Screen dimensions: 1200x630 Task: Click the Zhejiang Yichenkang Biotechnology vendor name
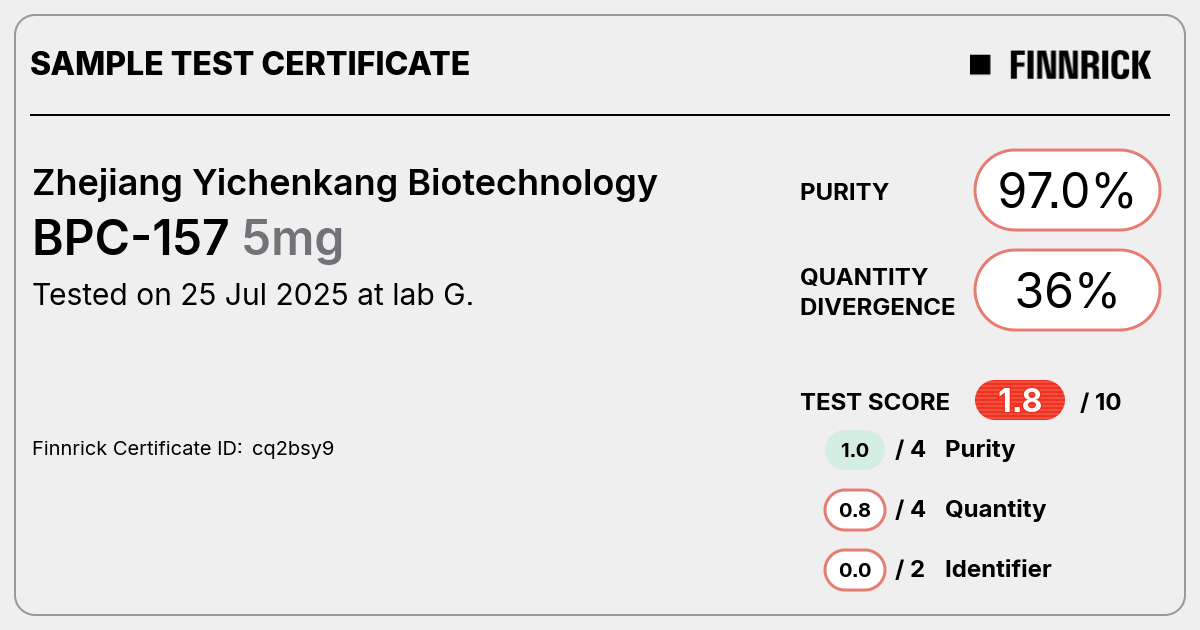[x=345, y=184]
